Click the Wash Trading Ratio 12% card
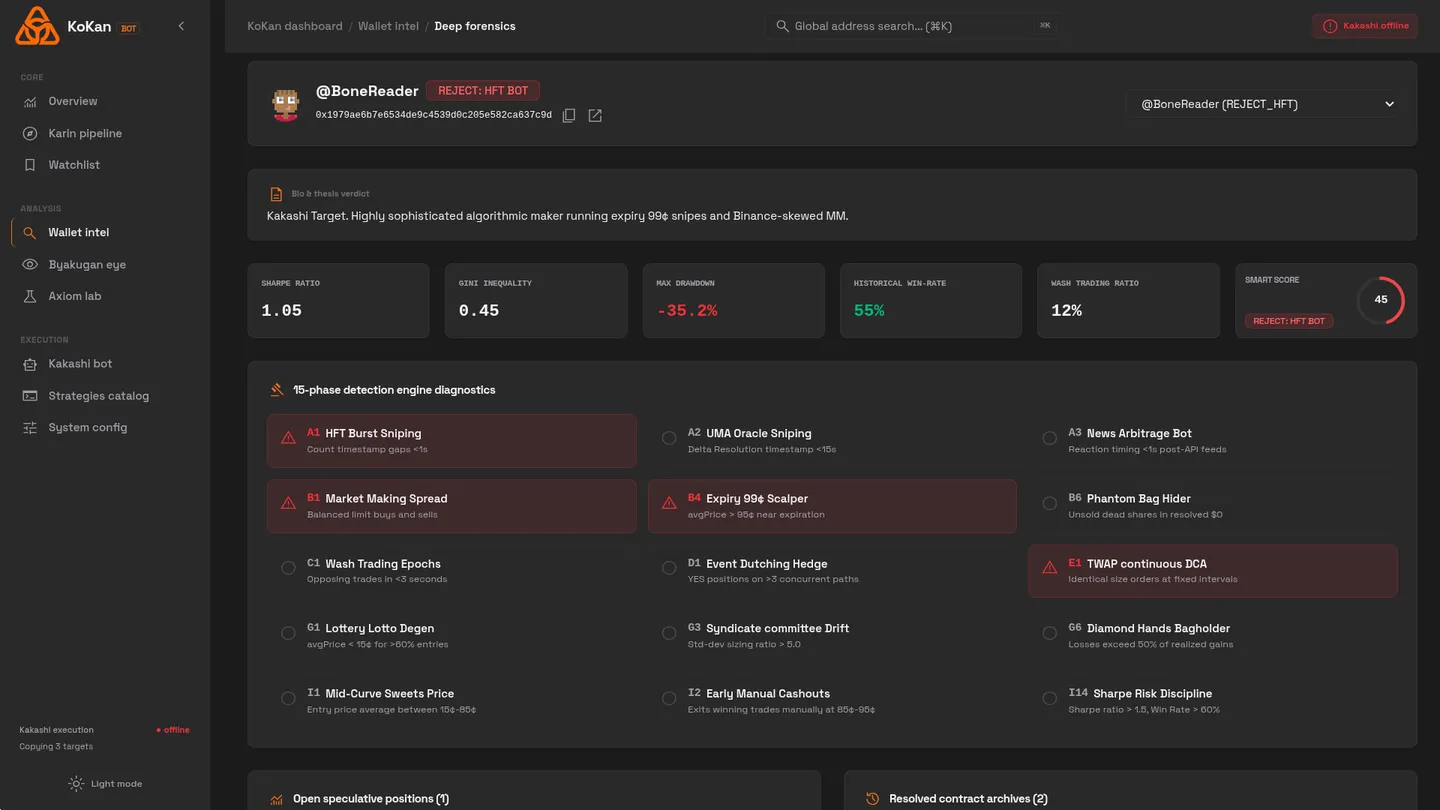 1128,300
